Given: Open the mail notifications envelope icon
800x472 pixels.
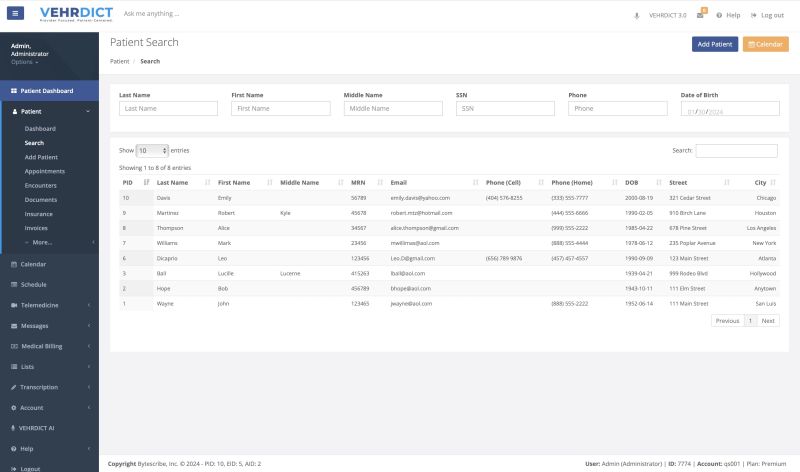Looking at the screenshot, I should tap(700, 15).
